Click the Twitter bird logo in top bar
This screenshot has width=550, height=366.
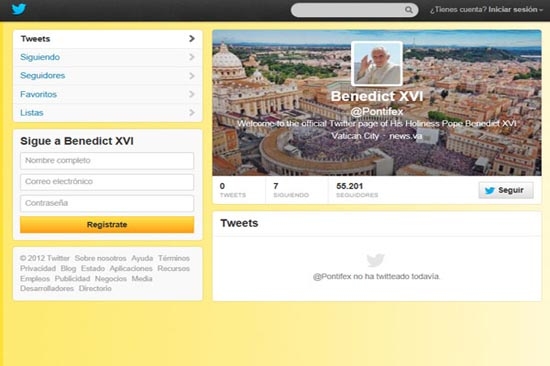(19, 9)
